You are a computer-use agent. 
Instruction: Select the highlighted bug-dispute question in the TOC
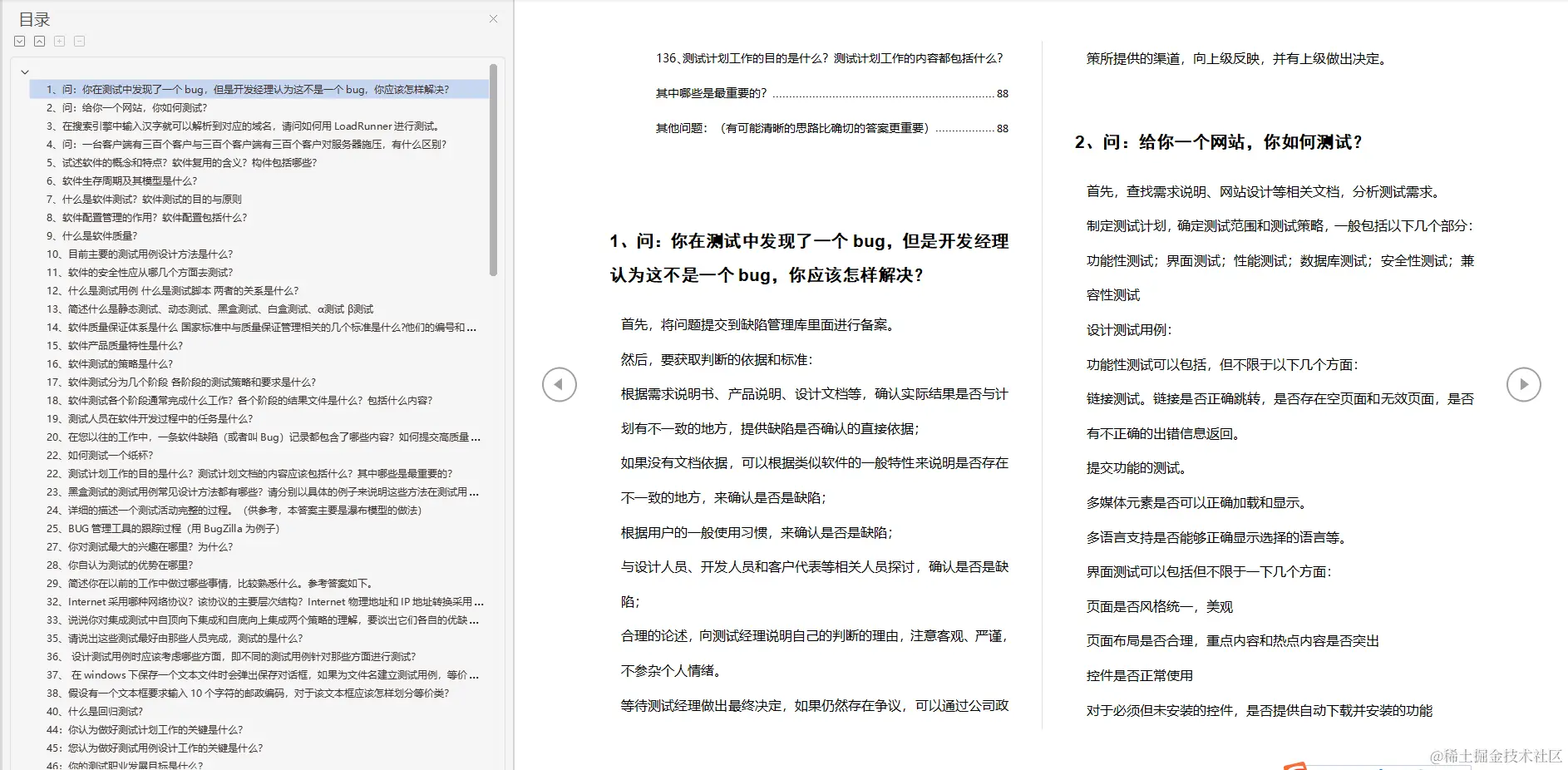click(249, 89)
